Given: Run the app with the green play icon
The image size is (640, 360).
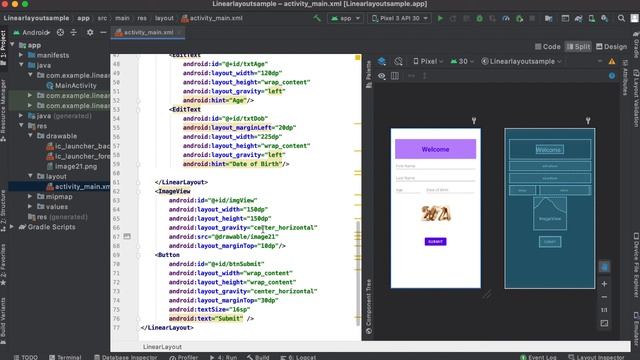Looking at the screenshot, I should point(440,18).
